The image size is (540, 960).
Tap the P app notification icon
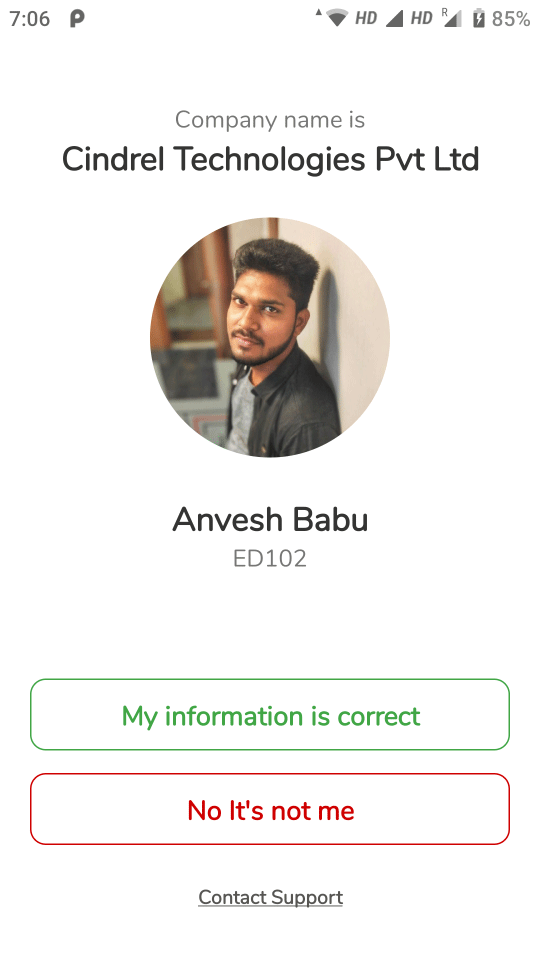(x=77, y=18)
